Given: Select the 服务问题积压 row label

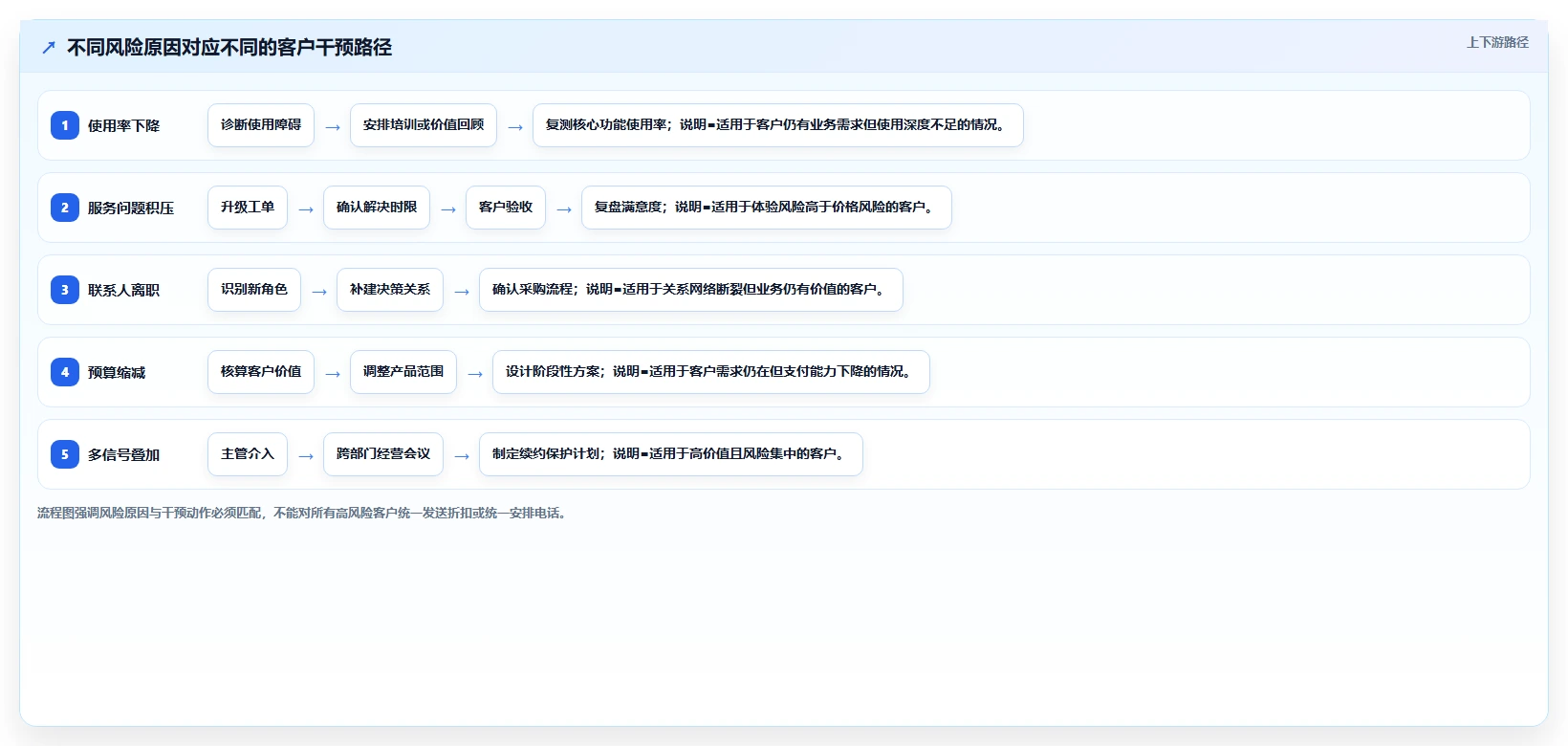Looking at the screenshot, I should pos(131,208).
